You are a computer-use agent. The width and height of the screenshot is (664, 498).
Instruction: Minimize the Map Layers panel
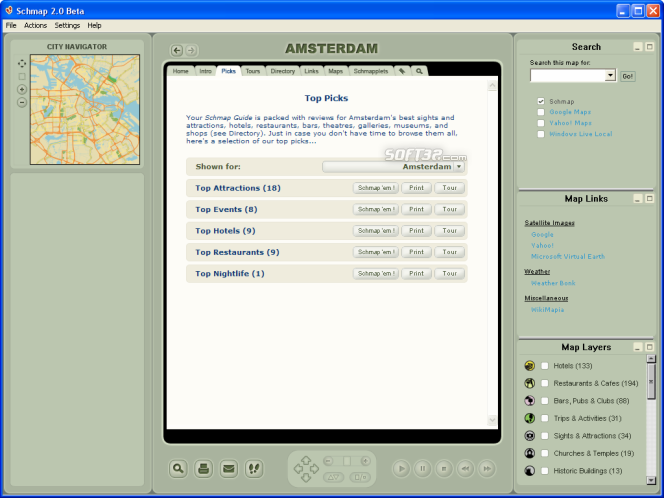[x=638, y=347]
